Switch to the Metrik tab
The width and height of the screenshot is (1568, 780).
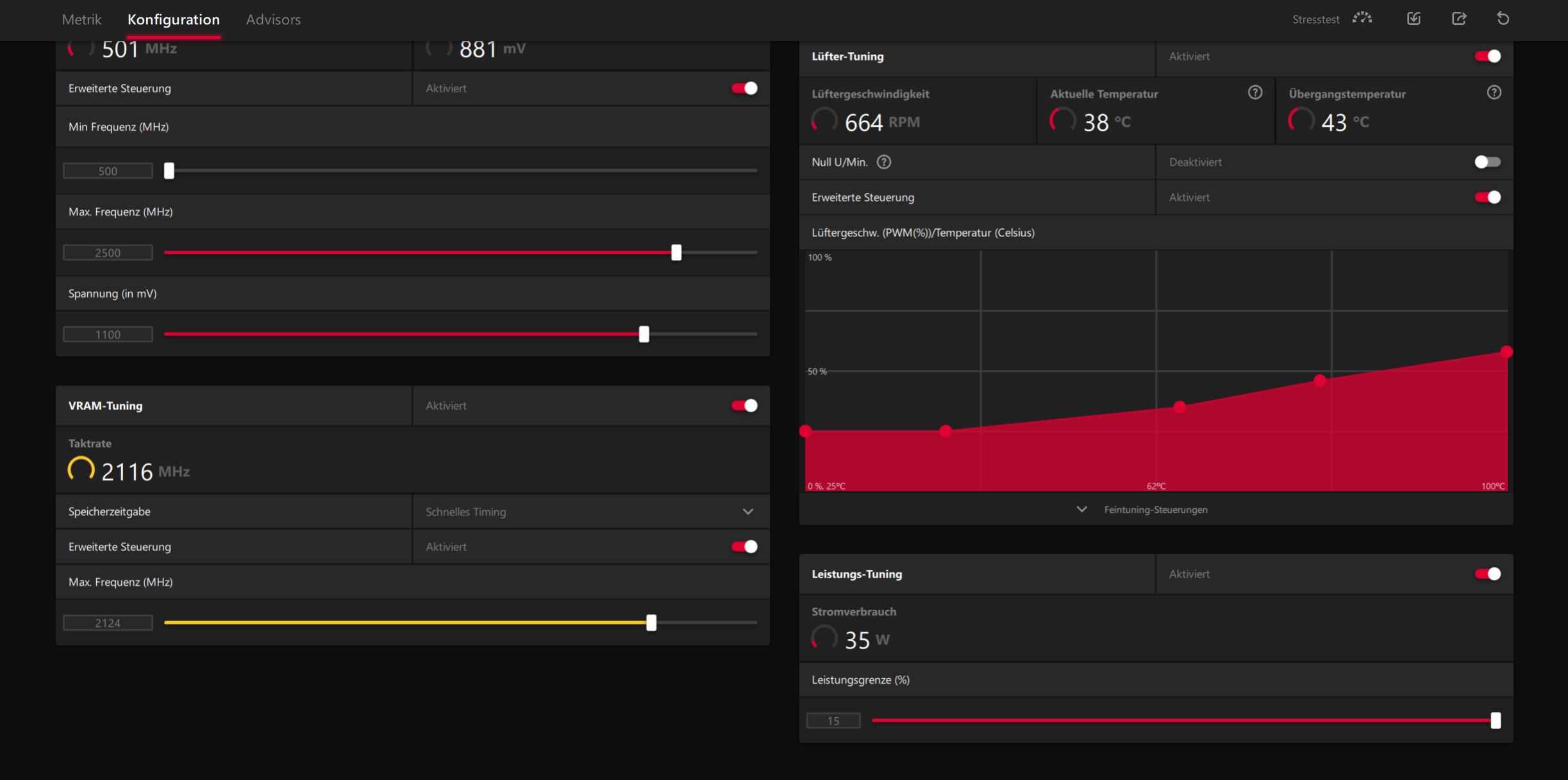click(x=81, y=20)
